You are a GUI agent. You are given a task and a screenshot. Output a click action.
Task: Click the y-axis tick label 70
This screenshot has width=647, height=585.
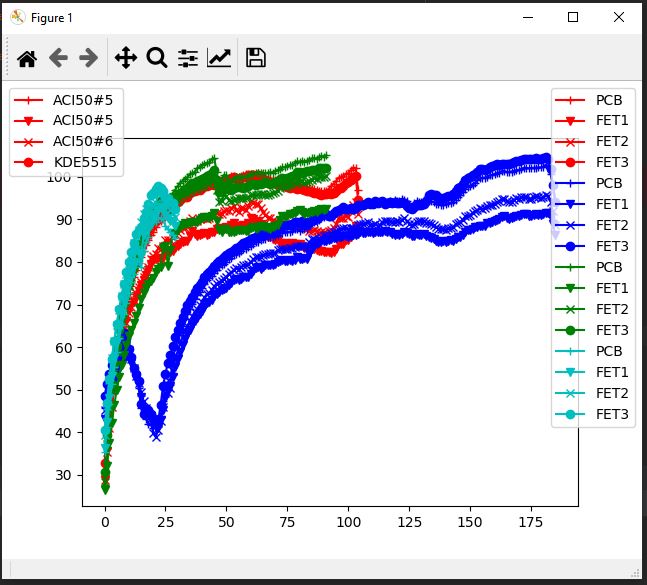point(63,305)
